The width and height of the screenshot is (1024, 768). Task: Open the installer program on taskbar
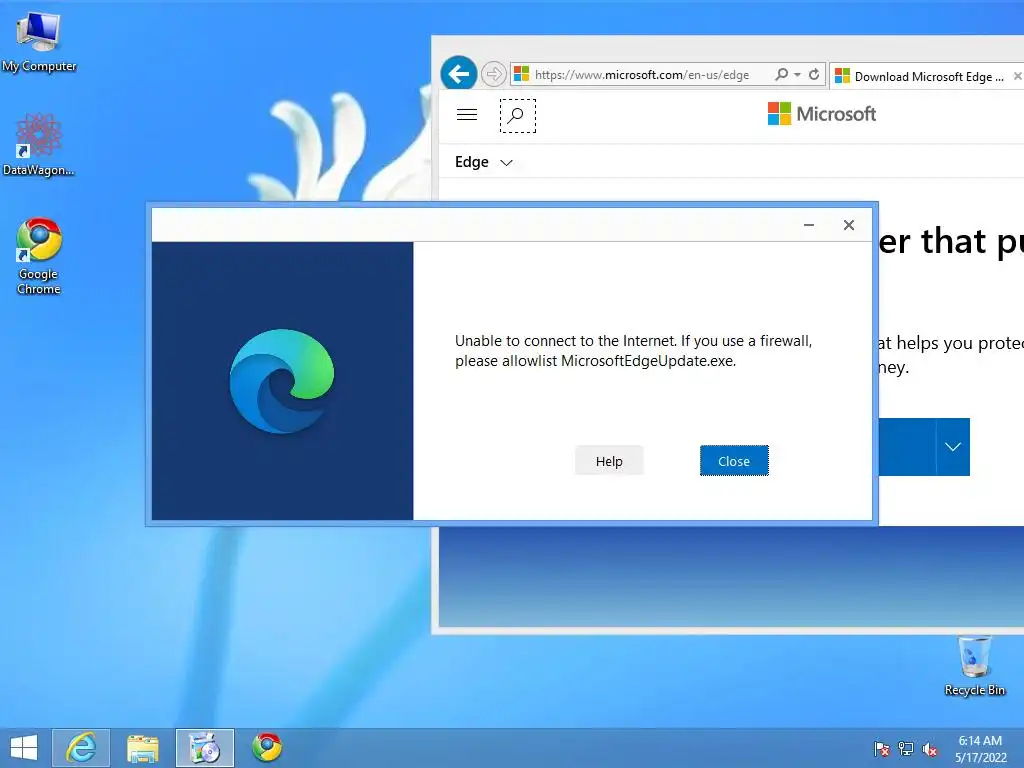click(204, 748)
